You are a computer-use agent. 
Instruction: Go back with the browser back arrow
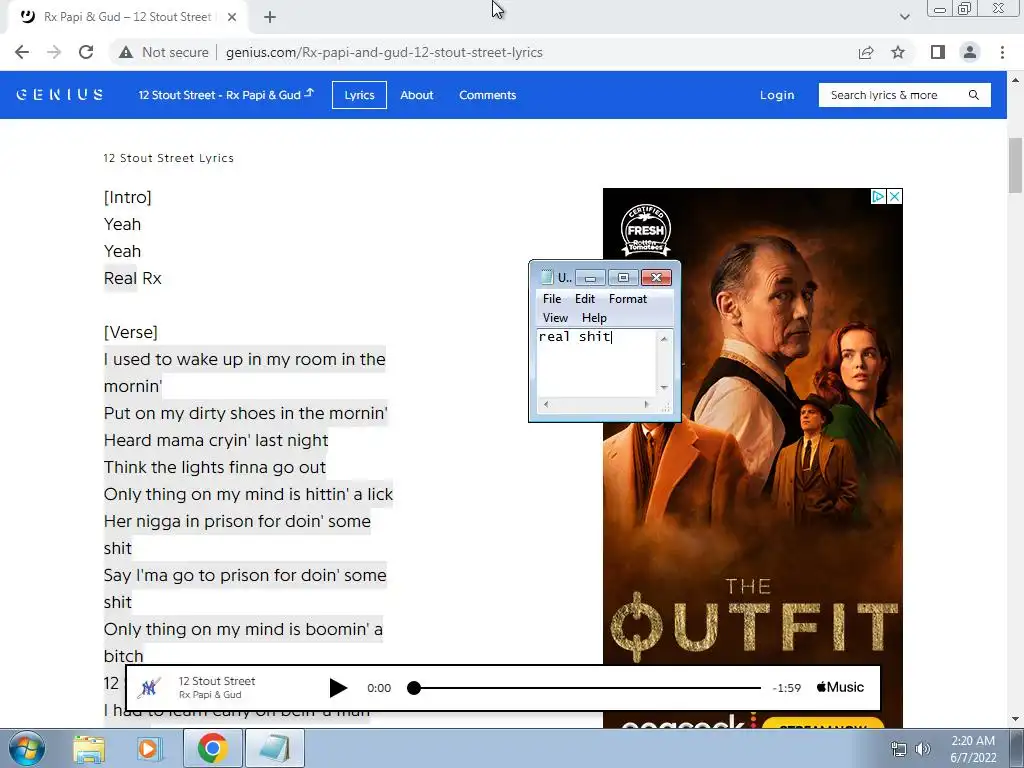pyautogui.click(x=22, y=52)
